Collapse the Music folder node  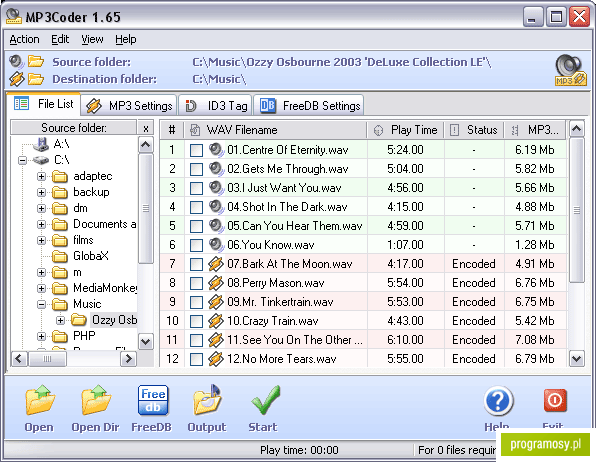tap(41, 304)
